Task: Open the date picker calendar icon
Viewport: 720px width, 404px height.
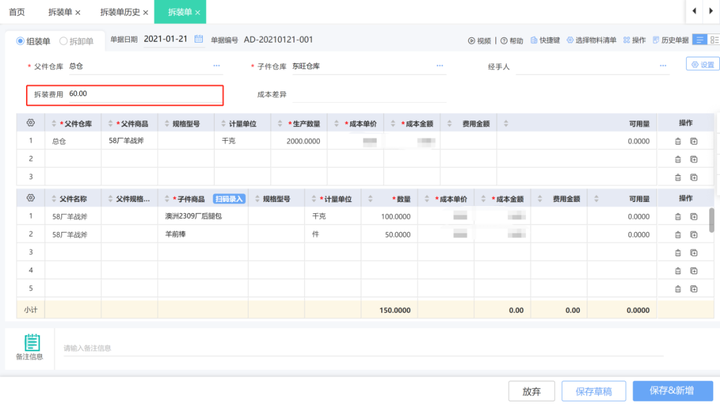Action: 198,39
